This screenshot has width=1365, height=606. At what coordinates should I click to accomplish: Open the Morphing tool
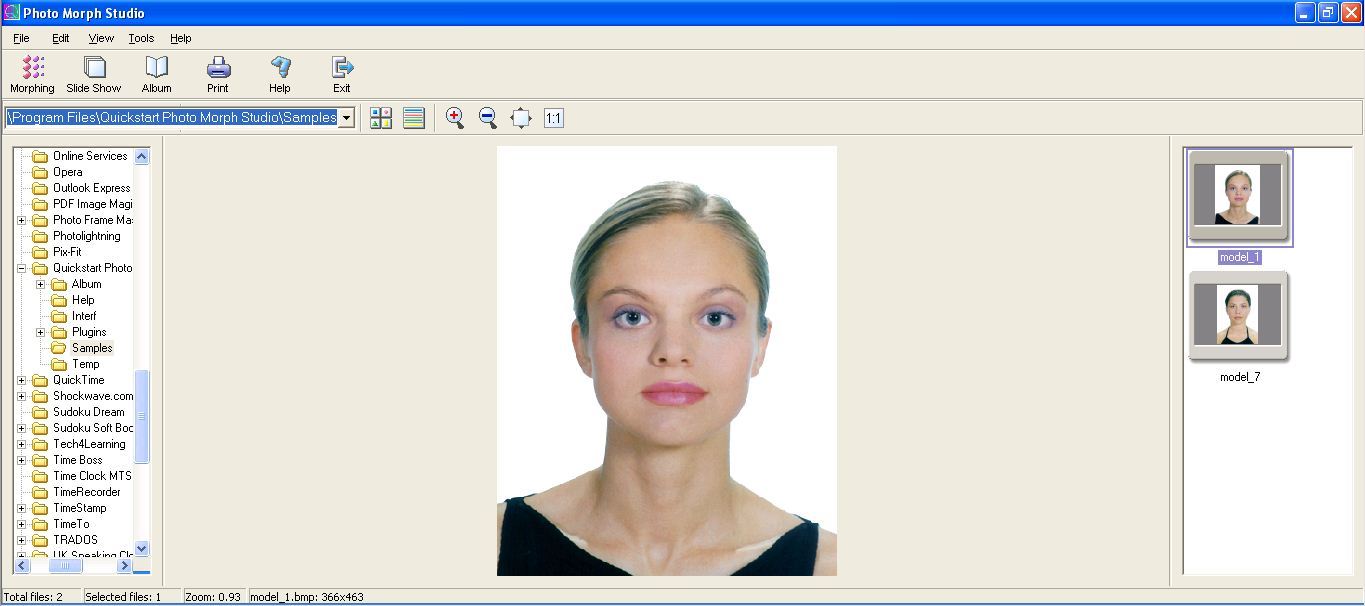click(x=32, y=74)
